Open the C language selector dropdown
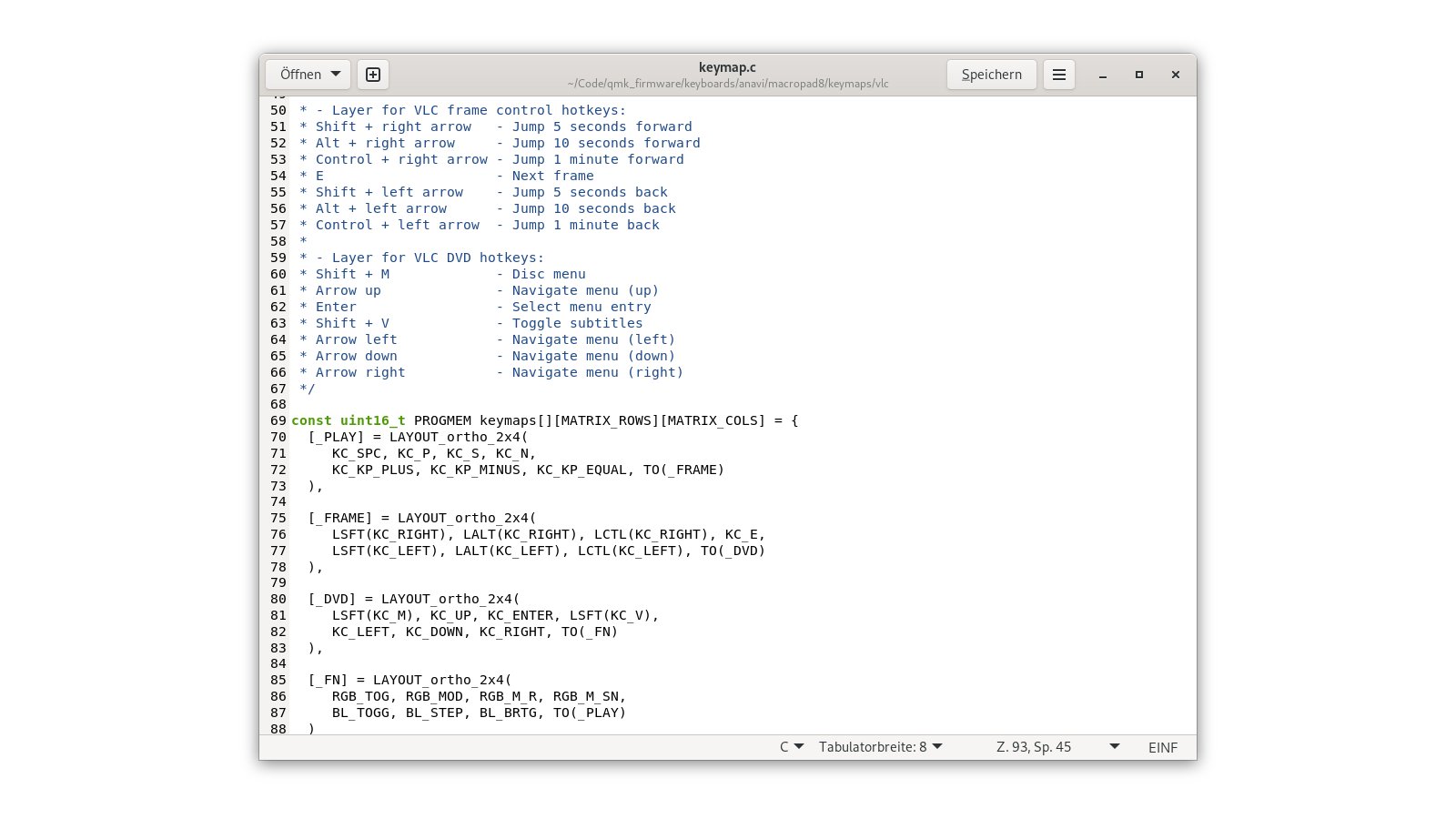 tap(792, 747)
